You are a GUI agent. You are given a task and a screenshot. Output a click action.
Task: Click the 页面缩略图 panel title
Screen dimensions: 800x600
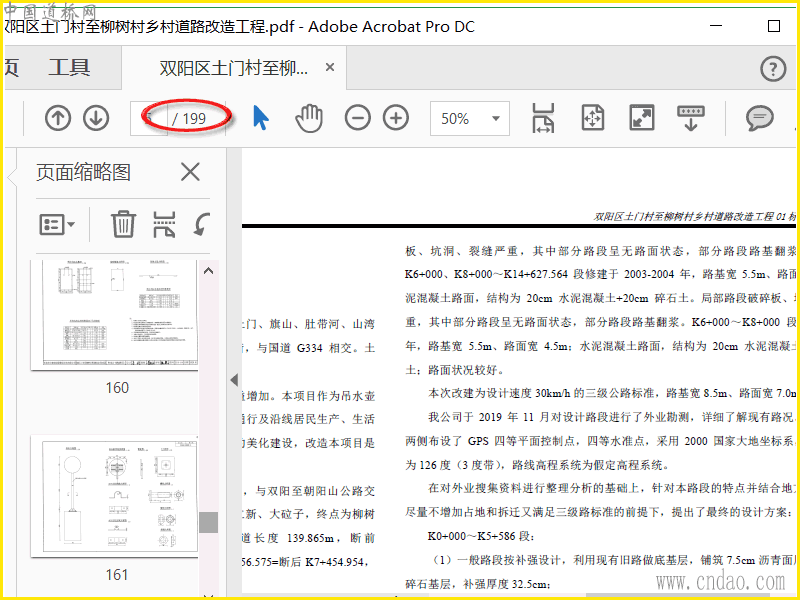tap(84, 172)
